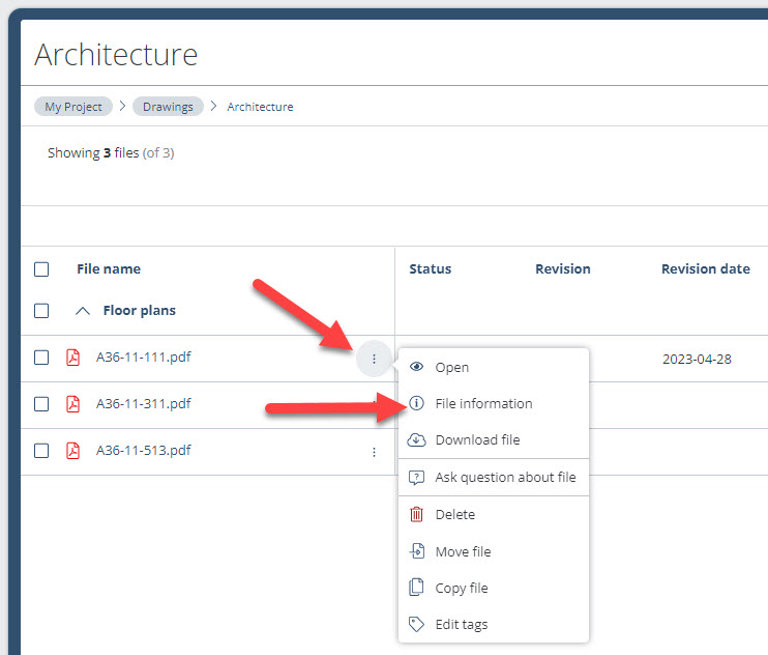Toggle the select-all checkbox by File name
The image size is (768, 655).
coord(41,269)
